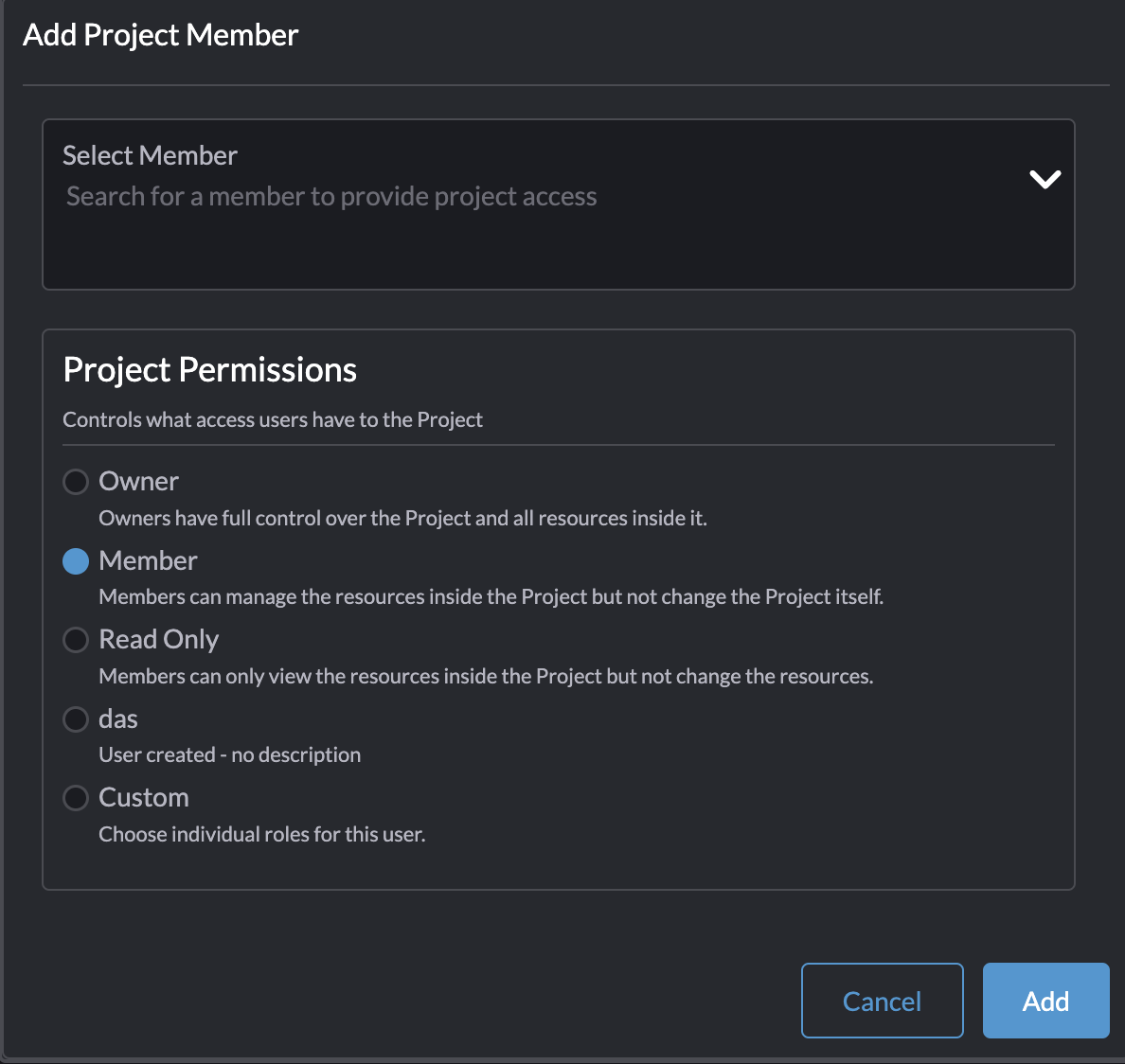The height and width of the screenshot is (1064, 1125).
Task: Choose the Member permission level
Action: tap(76, 560)
